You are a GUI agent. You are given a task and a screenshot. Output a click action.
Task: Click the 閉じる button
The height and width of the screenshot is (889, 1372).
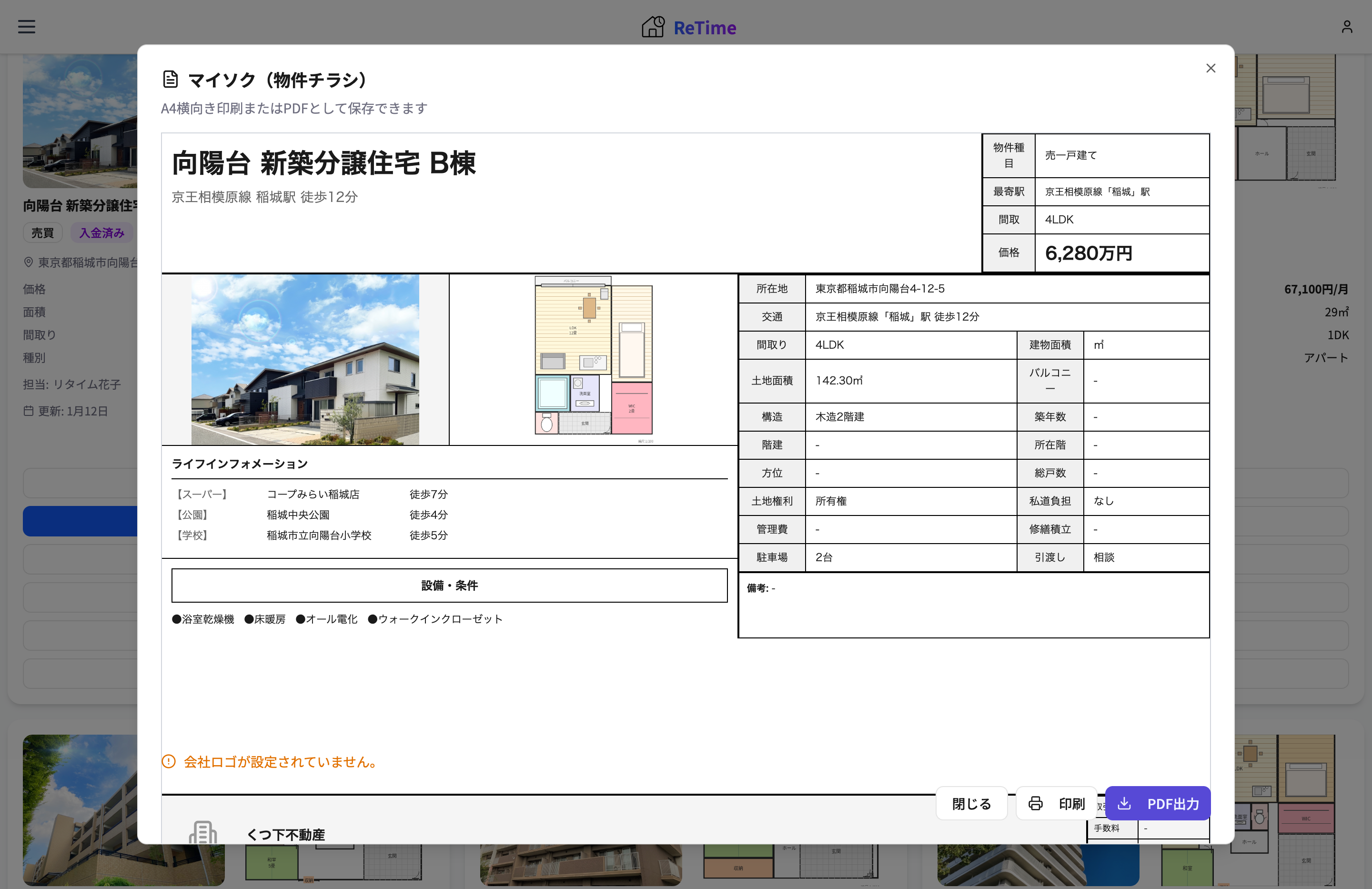[971, 803]
